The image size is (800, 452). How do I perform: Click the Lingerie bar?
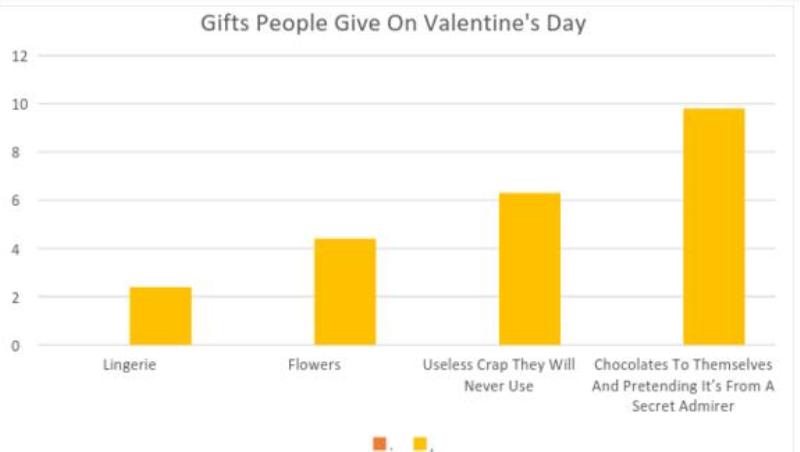point(161,316)
